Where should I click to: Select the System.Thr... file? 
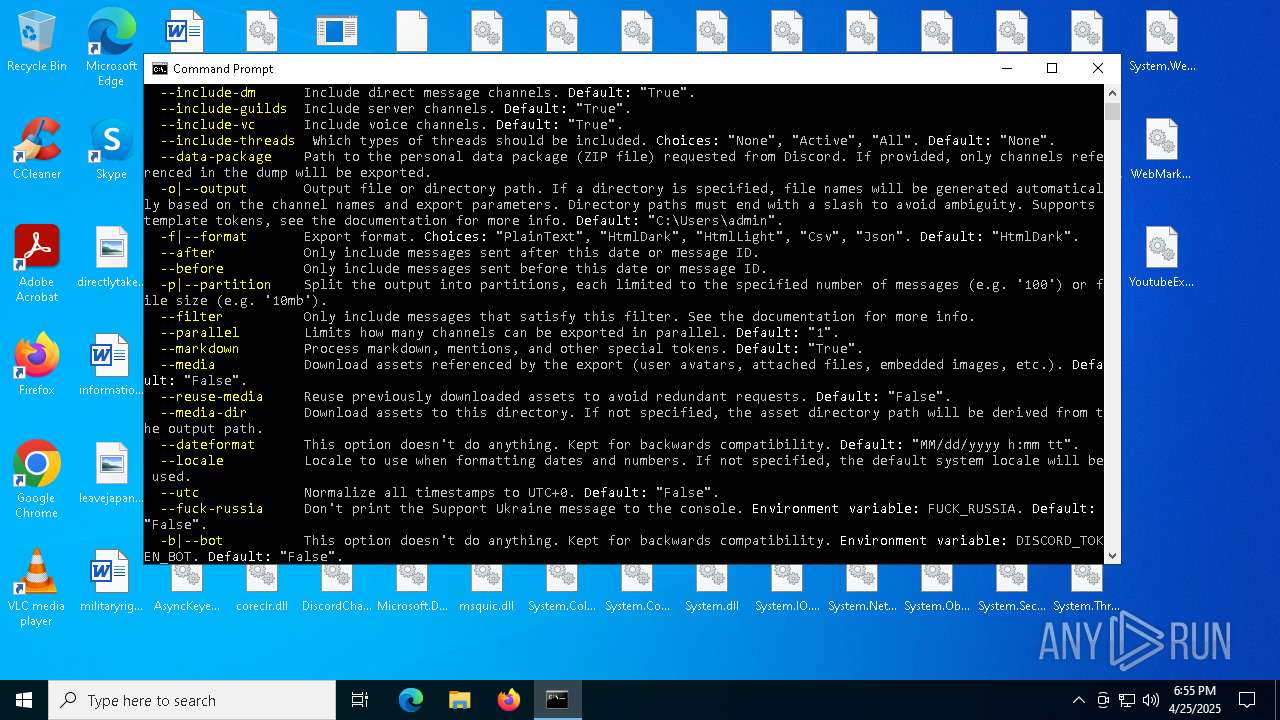point(1087,590)
